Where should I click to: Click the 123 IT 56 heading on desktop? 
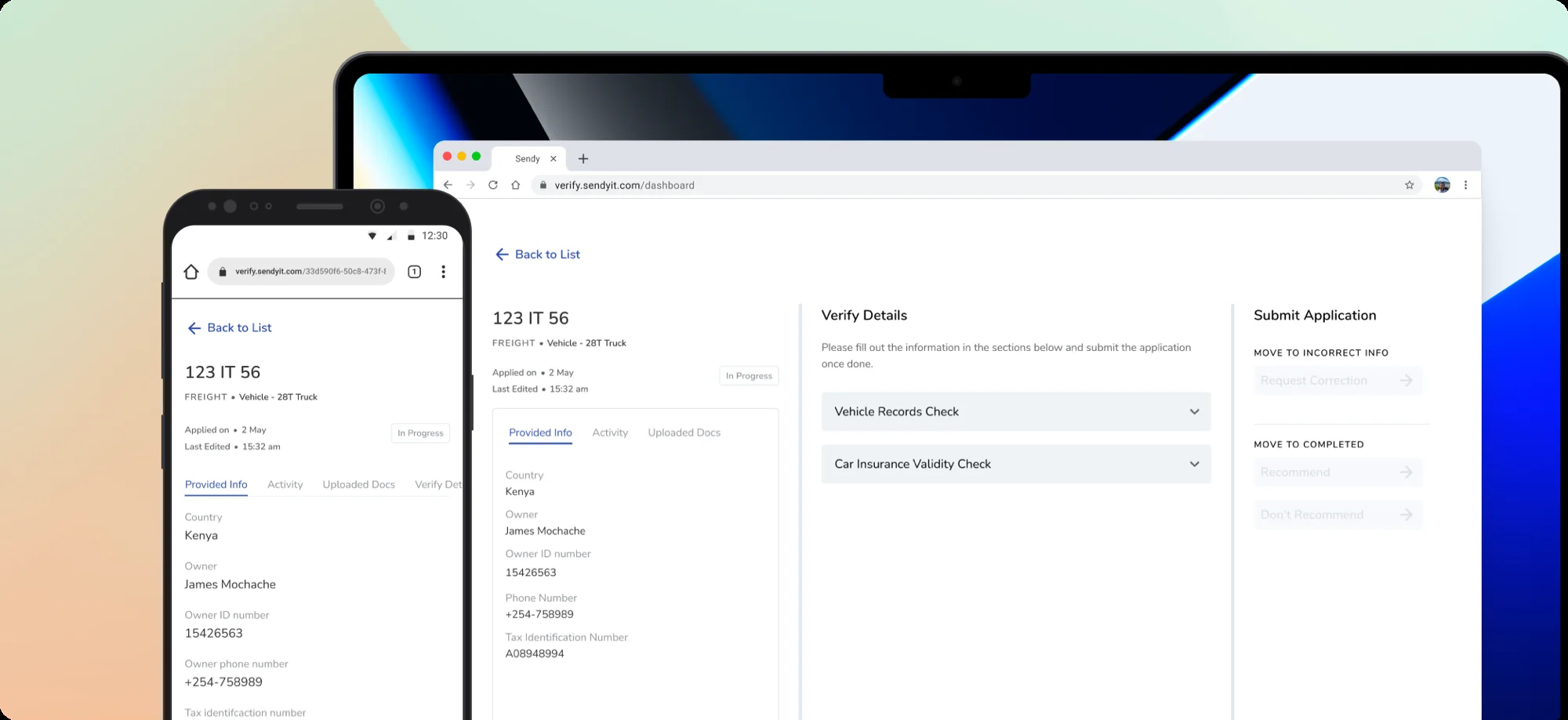click(531, 318)
